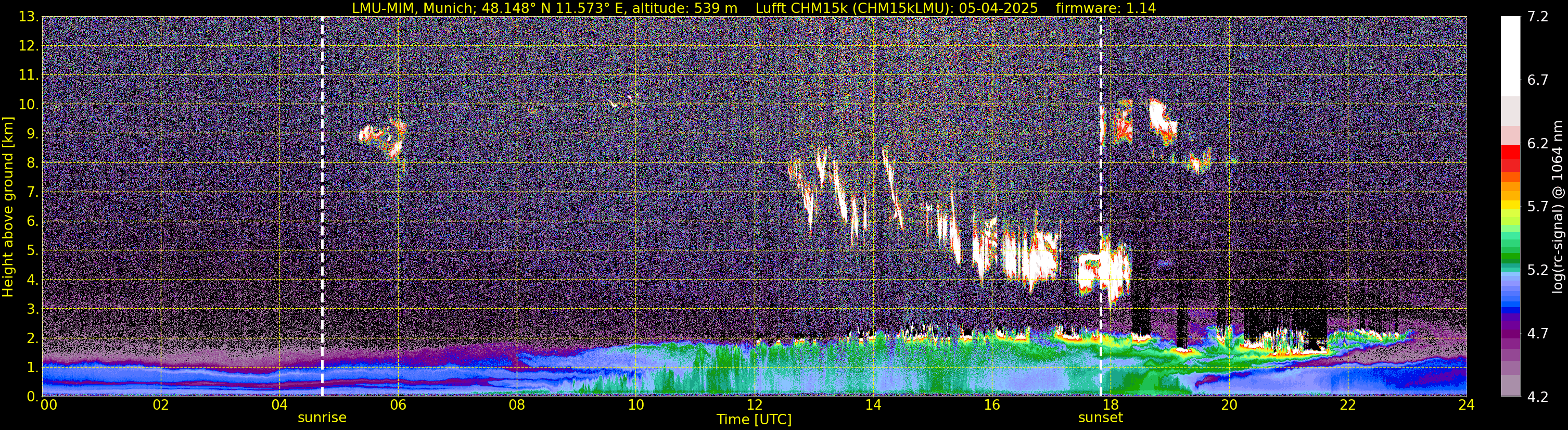Click the '24' tick on the time axis

1467,406
